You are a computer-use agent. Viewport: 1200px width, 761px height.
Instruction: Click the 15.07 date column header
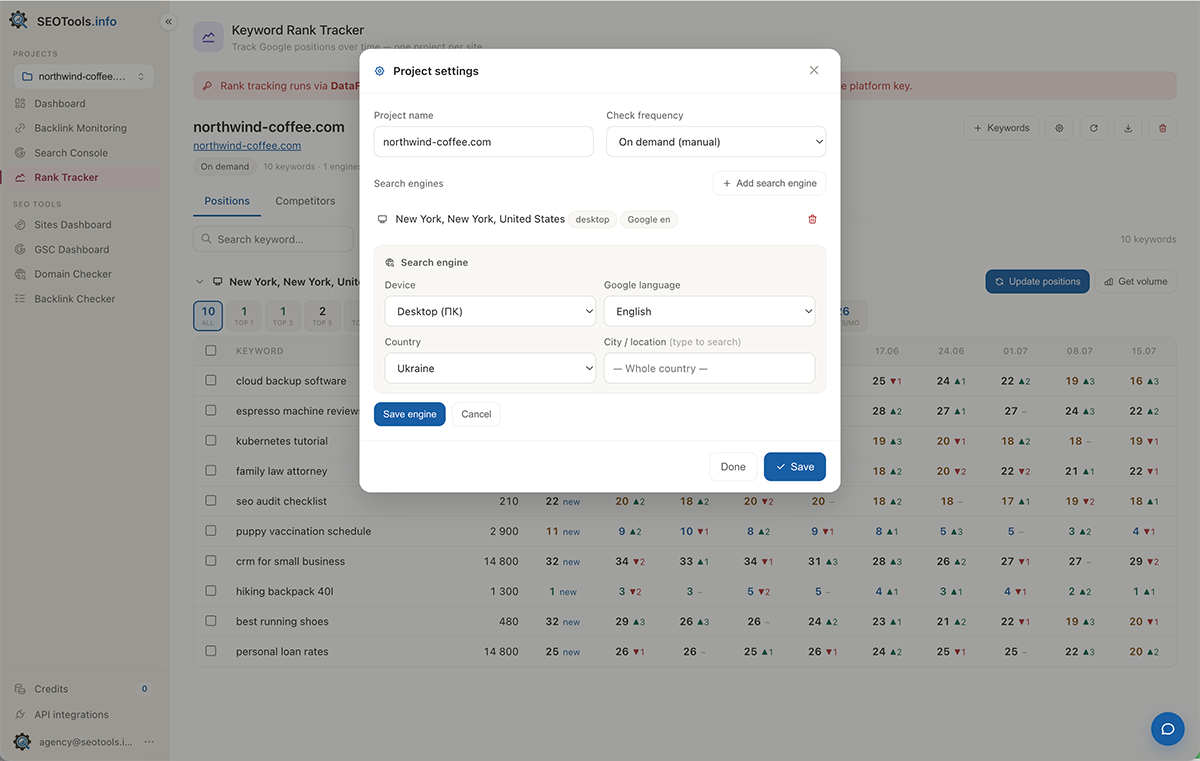point(1144,351)
